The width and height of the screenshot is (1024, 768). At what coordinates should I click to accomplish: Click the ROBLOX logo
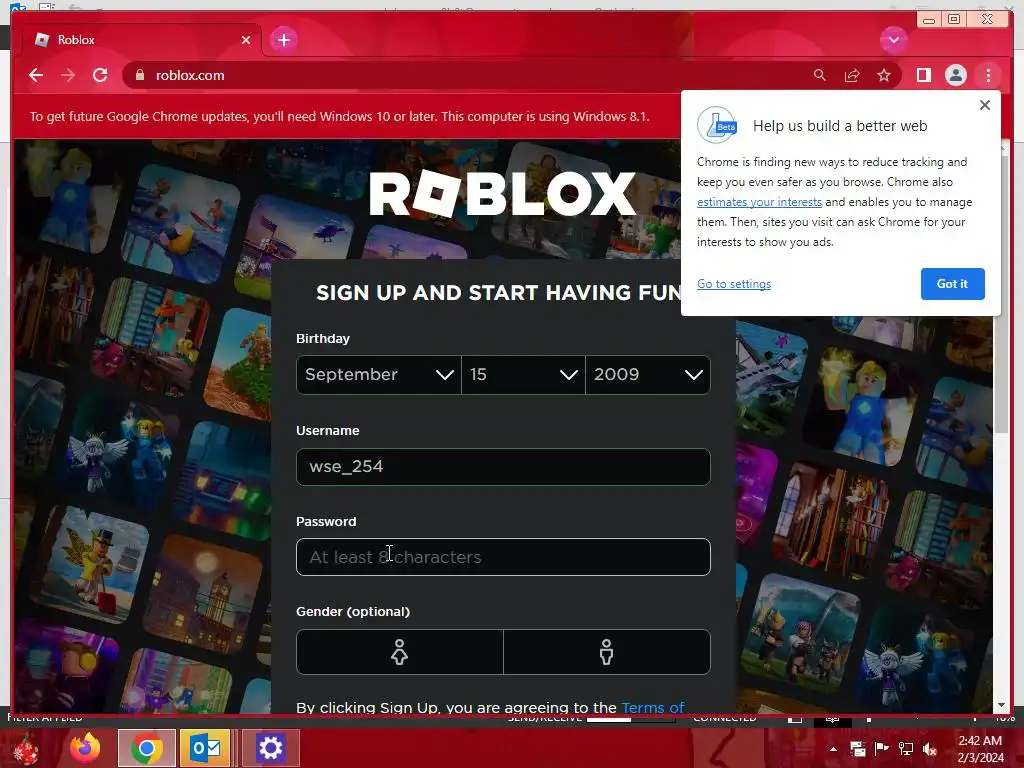click(x=502, y=193)
